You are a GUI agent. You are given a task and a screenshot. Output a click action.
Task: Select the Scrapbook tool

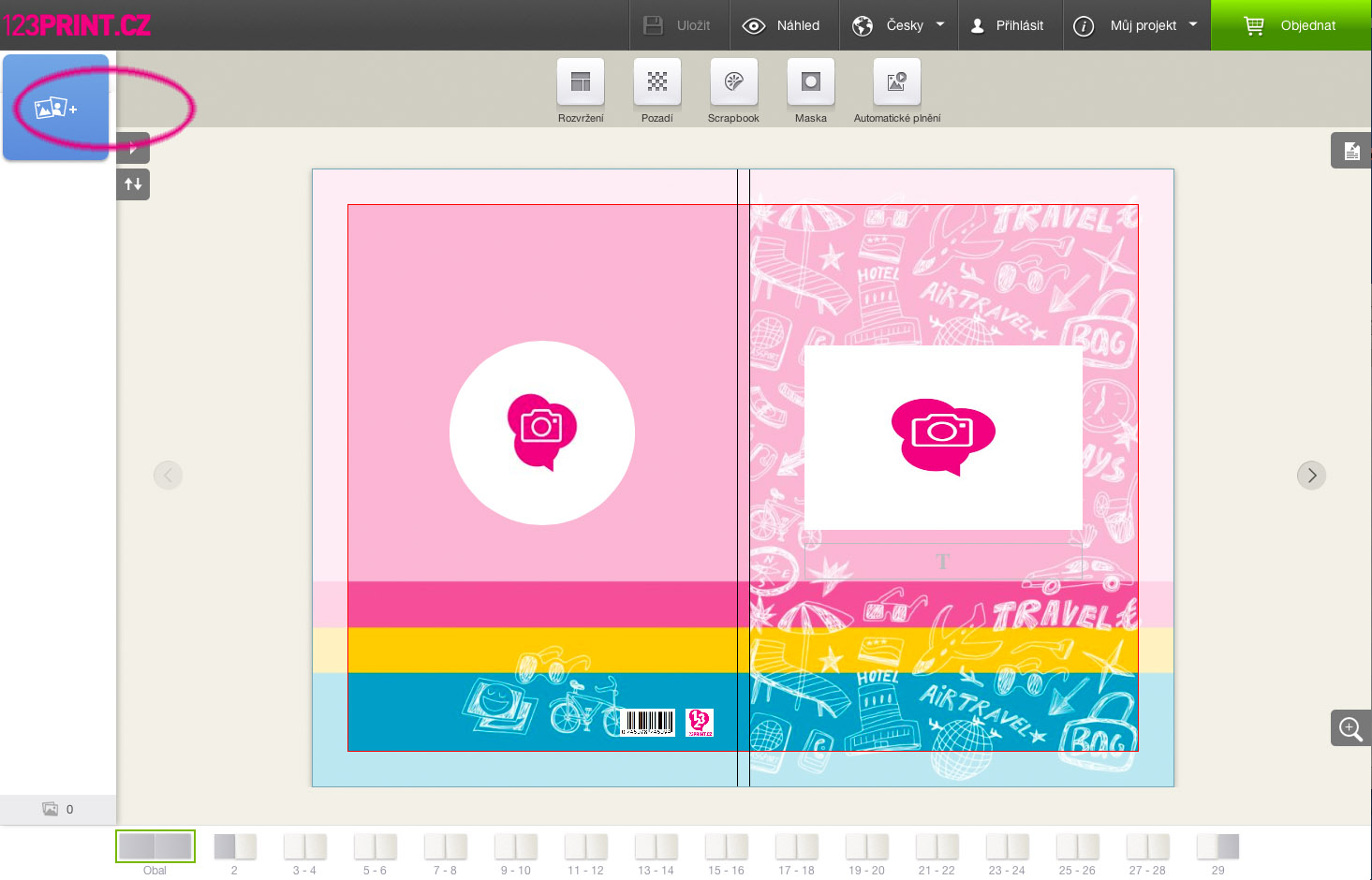734,83
